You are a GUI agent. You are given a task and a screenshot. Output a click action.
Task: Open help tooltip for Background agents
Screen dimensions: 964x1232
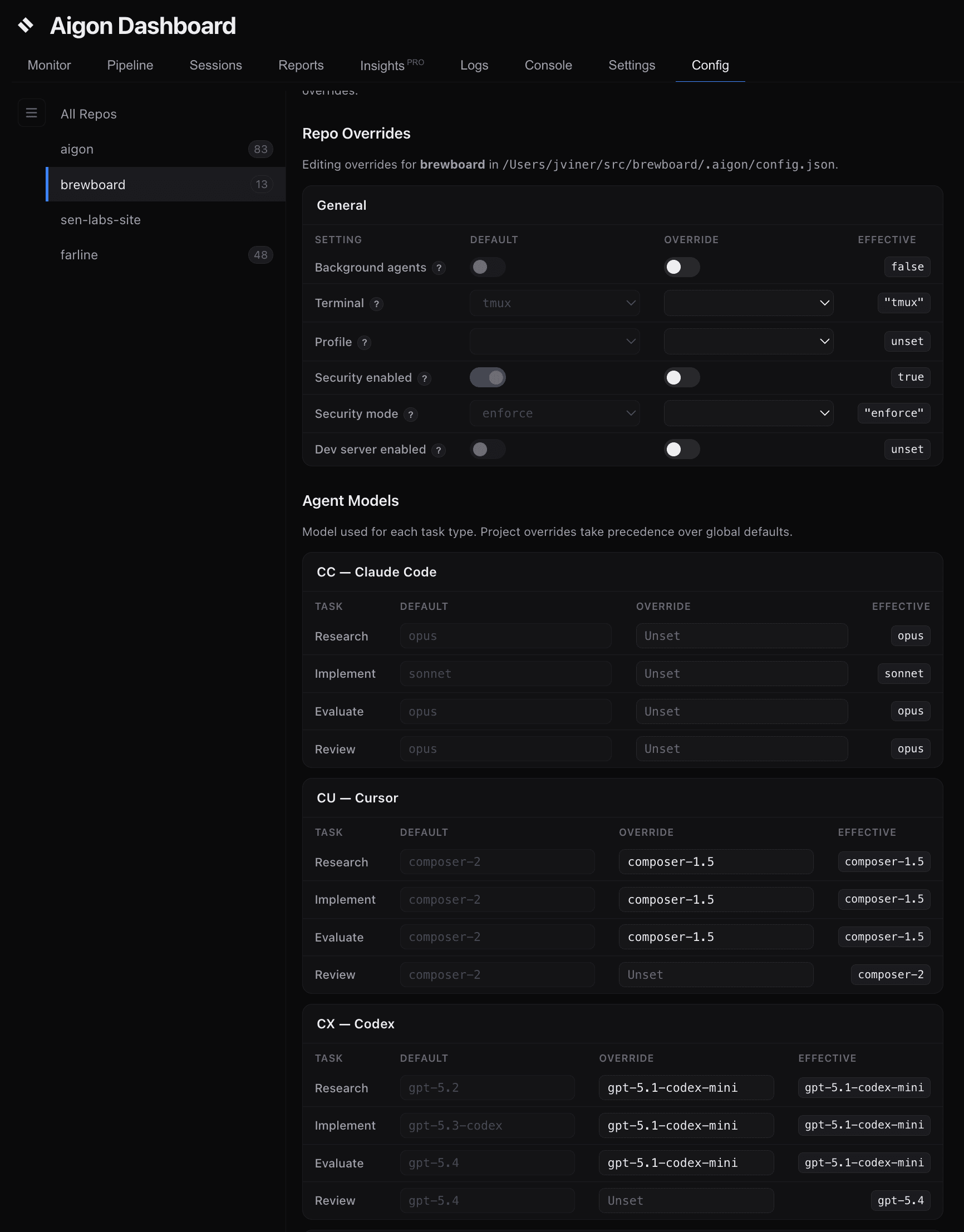pyautogui.click(x=439, y=268)
